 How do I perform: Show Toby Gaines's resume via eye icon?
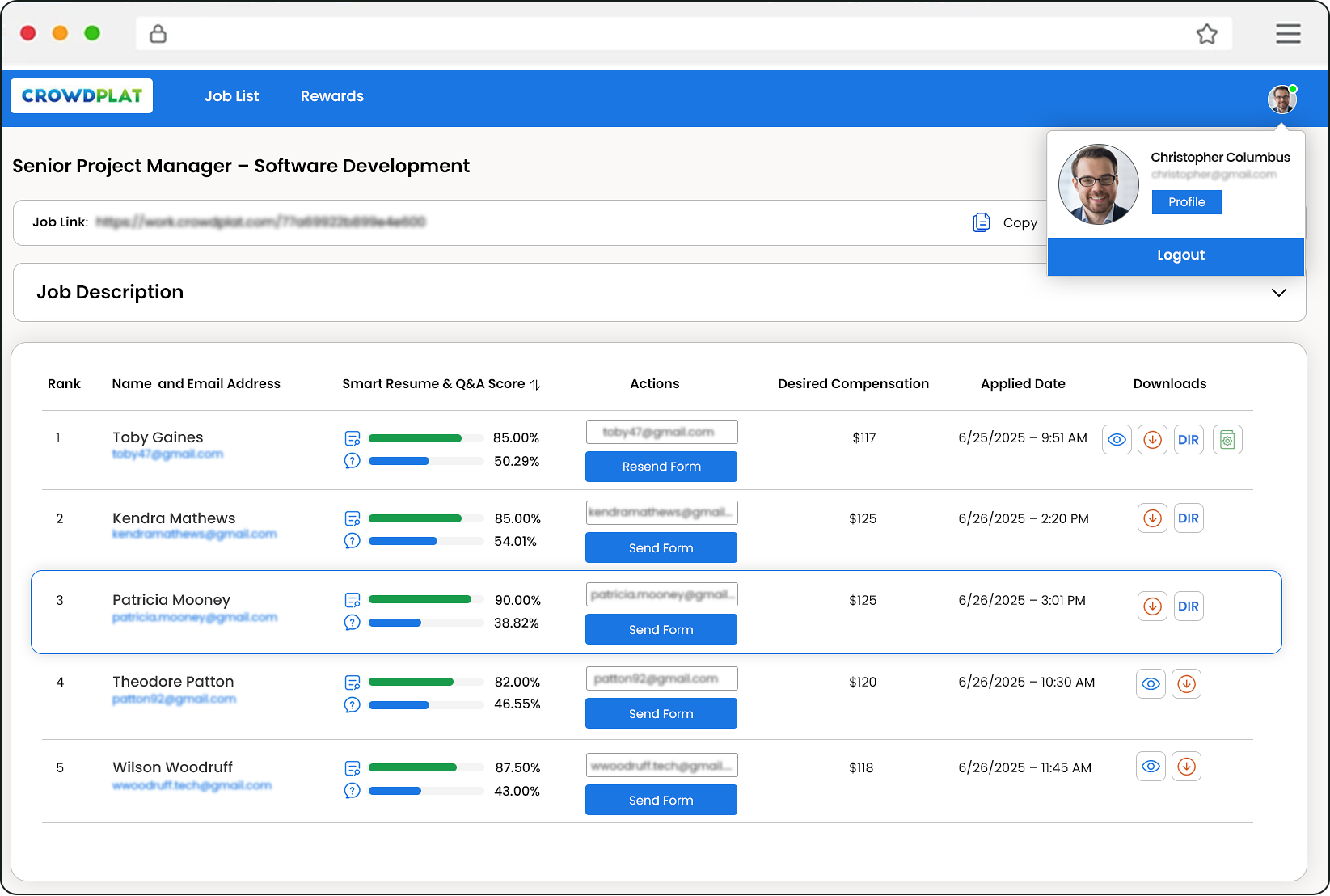(x=1117, y=439)
